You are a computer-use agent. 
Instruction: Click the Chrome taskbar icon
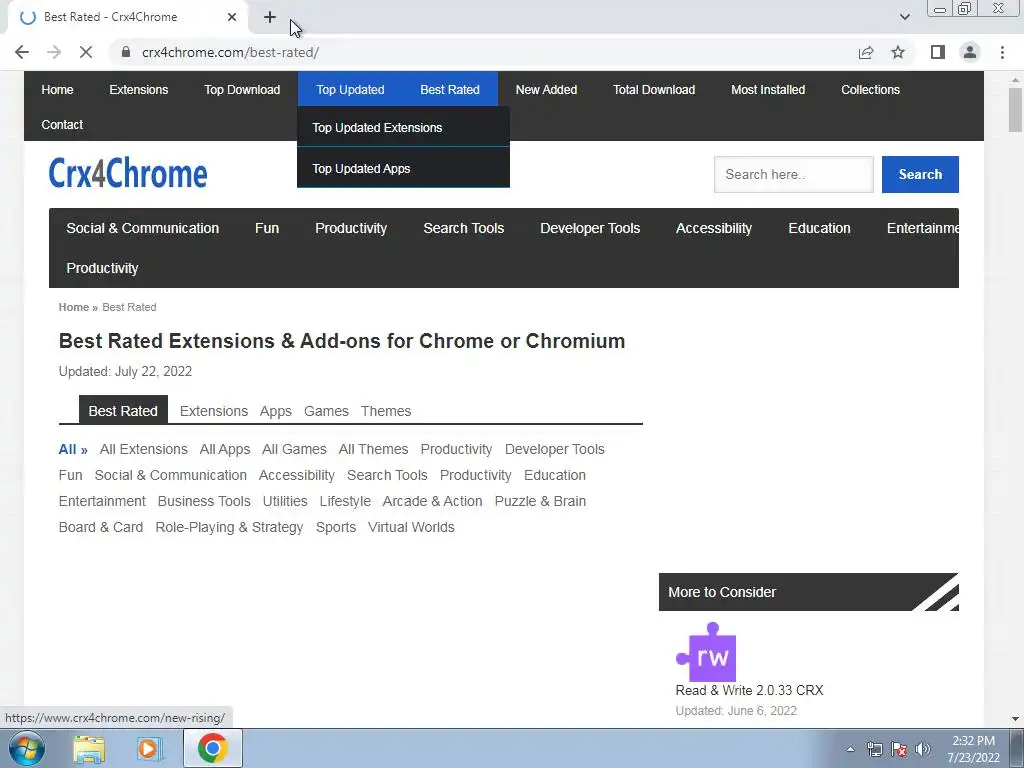pos(213,748)
